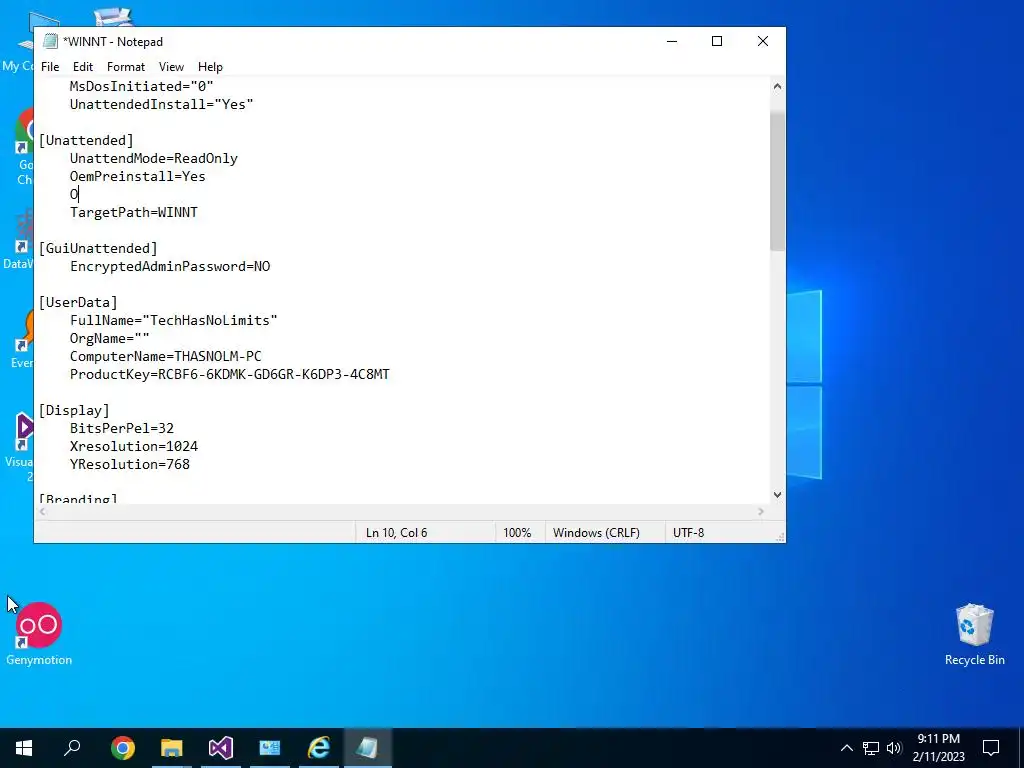Viewport: 1024px width, 768px height.
Task: Select the Recycle Bin desktop icon
Action: click(x=974, y=633)
